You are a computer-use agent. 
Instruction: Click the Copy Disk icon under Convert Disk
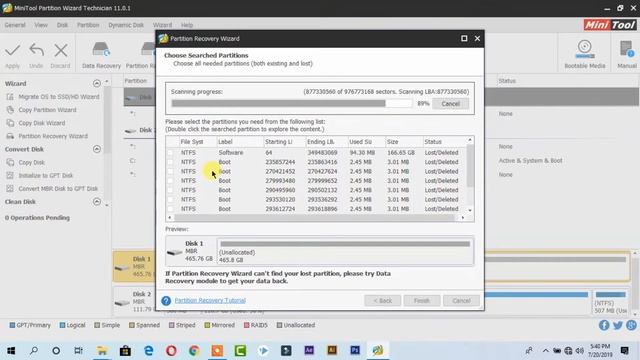[x=10, y=162]
